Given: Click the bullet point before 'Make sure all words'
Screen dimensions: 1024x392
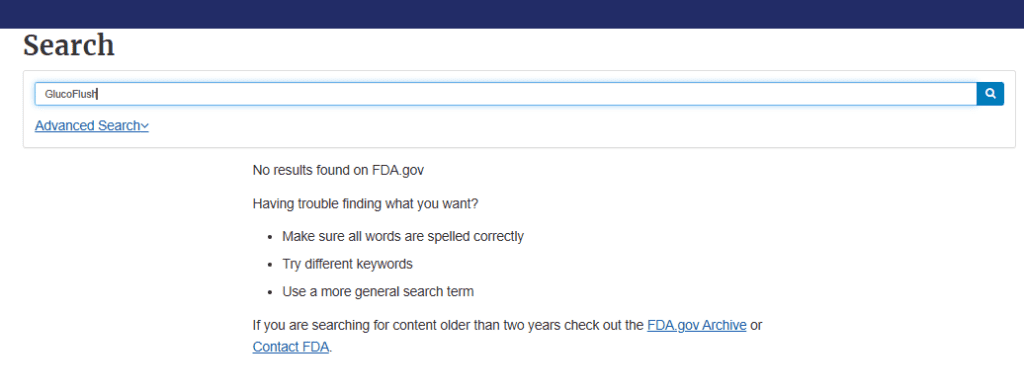Looking at the screenshot, I should point(269,237).
